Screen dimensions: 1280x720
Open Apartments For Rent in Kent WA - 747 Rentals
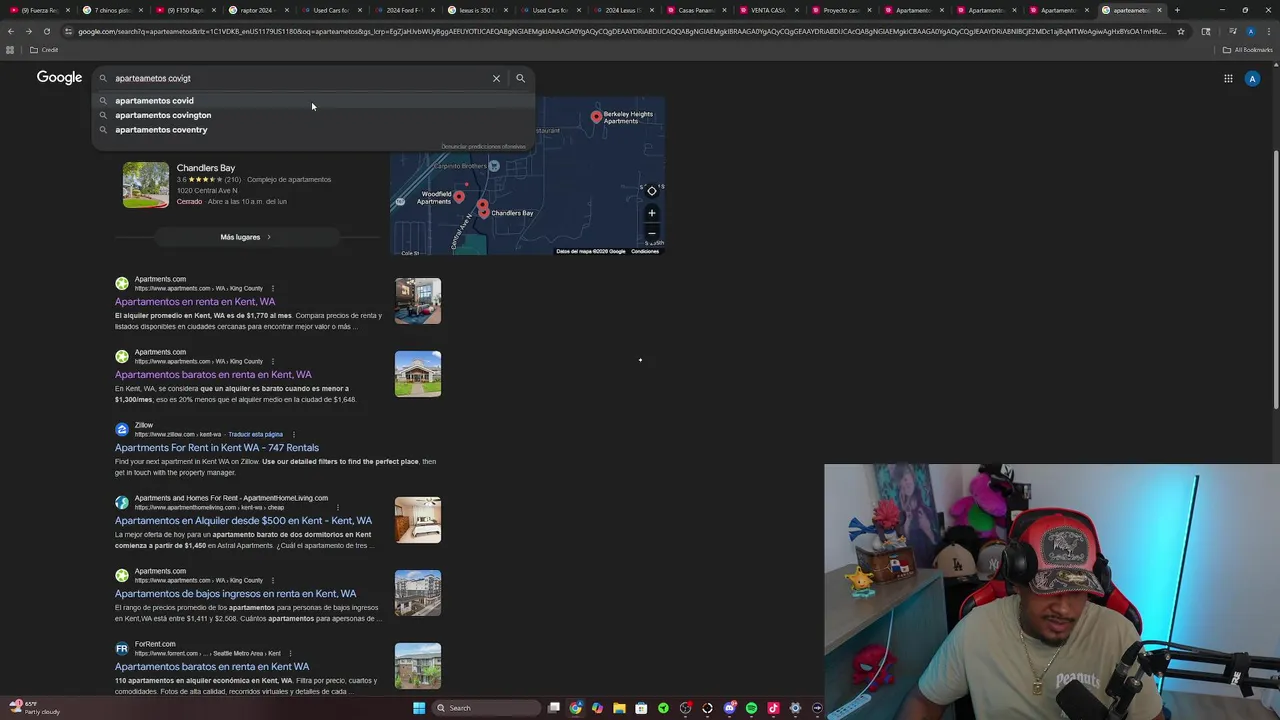(217, 448)
